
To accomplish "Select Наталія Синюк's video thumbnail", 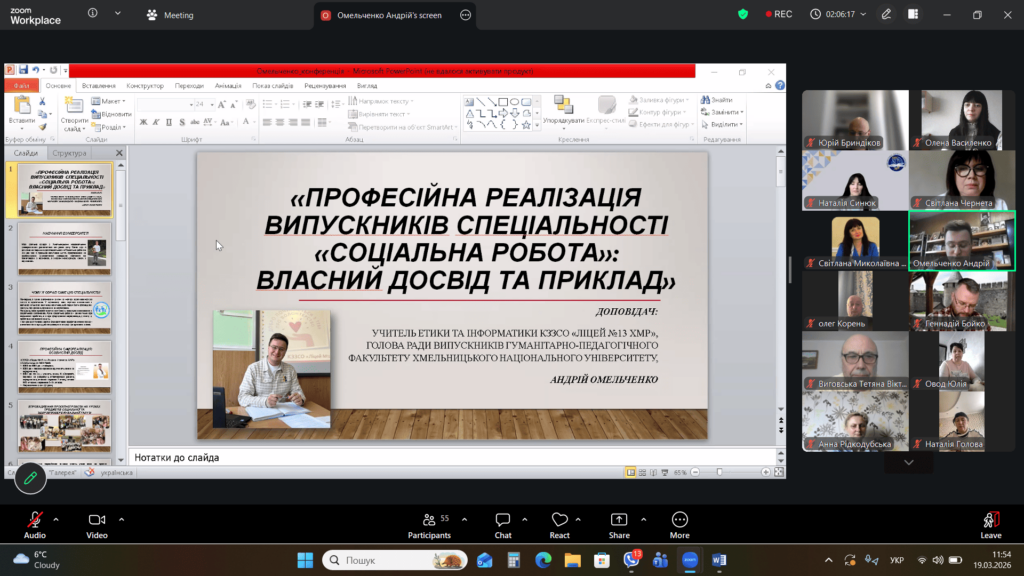I will [855, 181].
